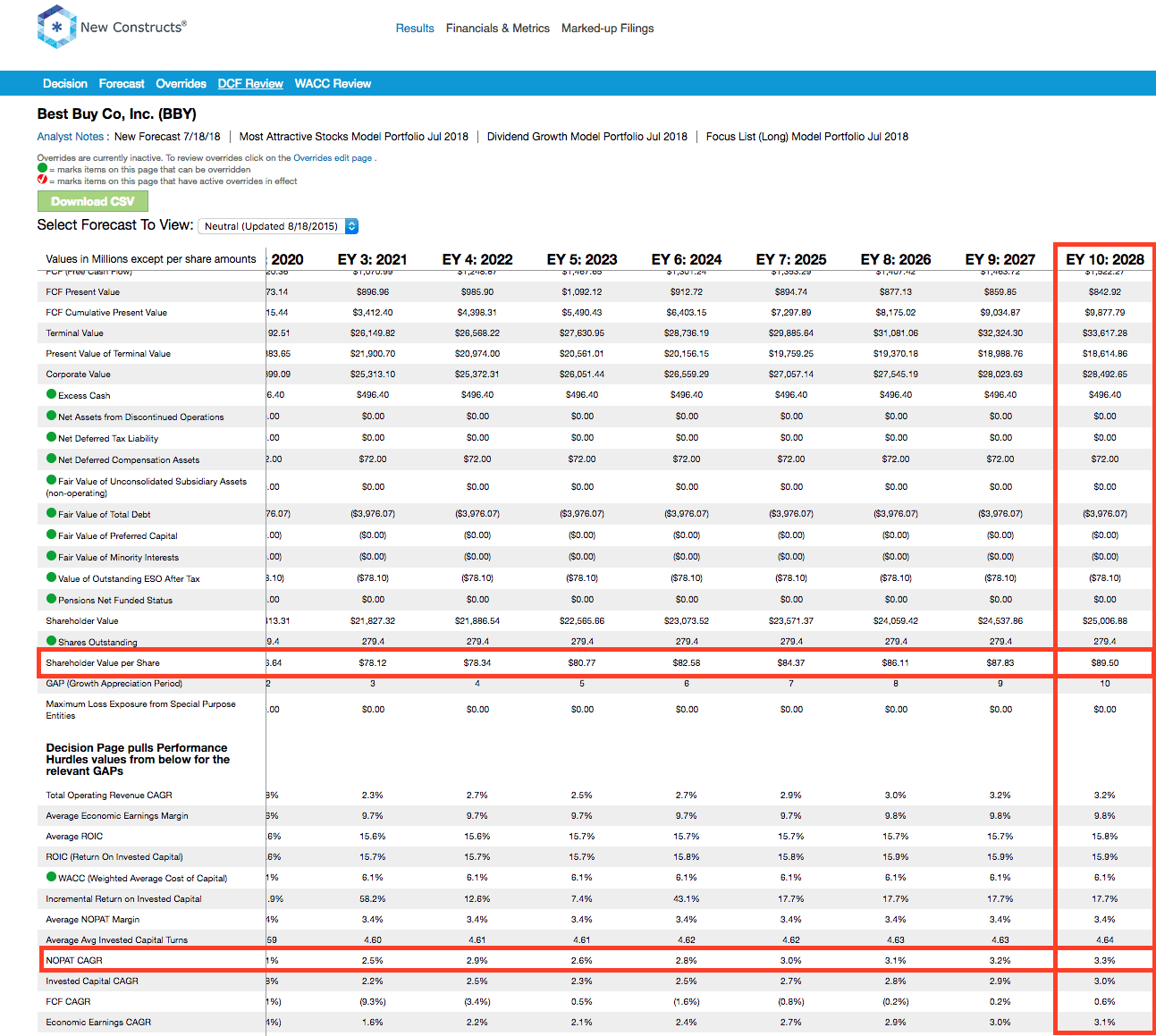Click green dot beside Value of Outstanding ESO After Tax
Image resolution: width=1156 pixels, height=1036 pixels.
(51, 577)
